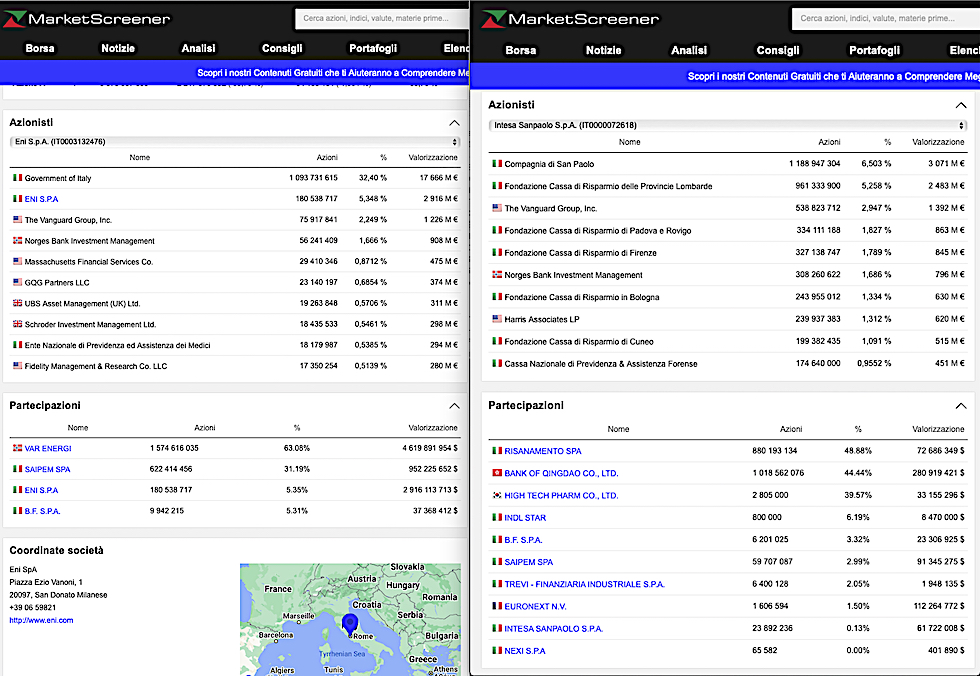Open the Analisi menu in the Intesa Sanpaolo window
This screenshot has width=980, height=676.
(x=689, y=50)
